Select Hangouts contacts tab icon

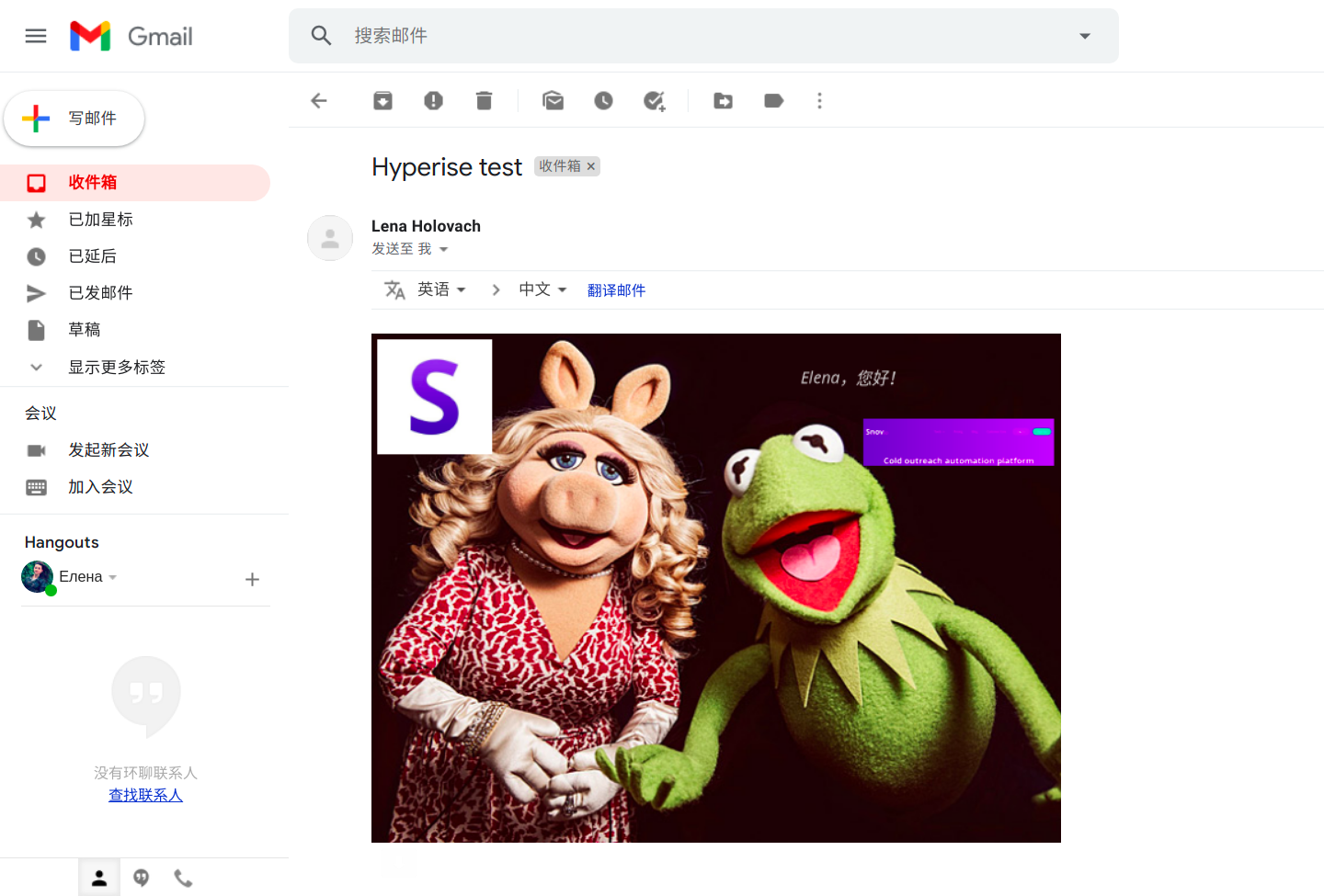tap(99, 878)
